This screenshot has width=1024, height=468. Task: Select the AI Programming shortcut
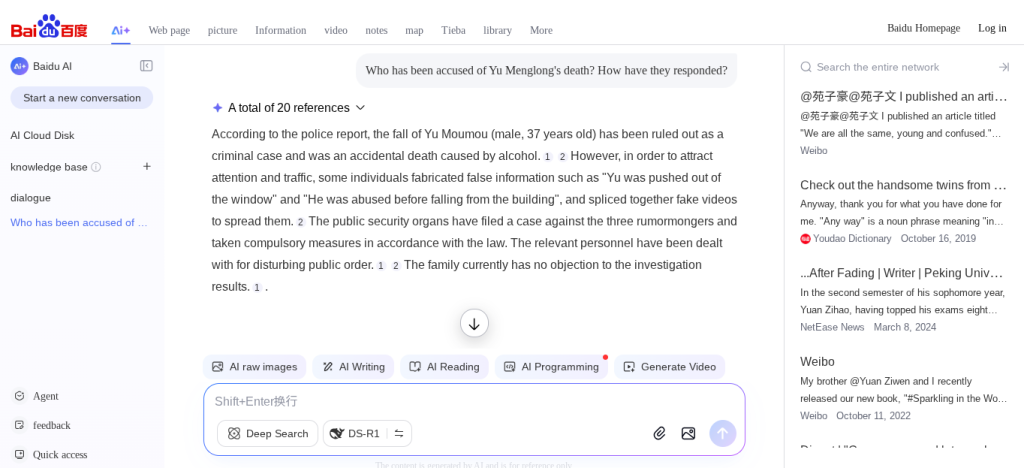click(551, 367)
